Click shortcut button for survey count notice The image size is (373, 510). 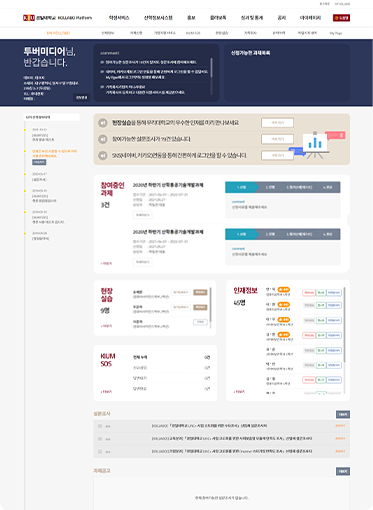(277, 139)
